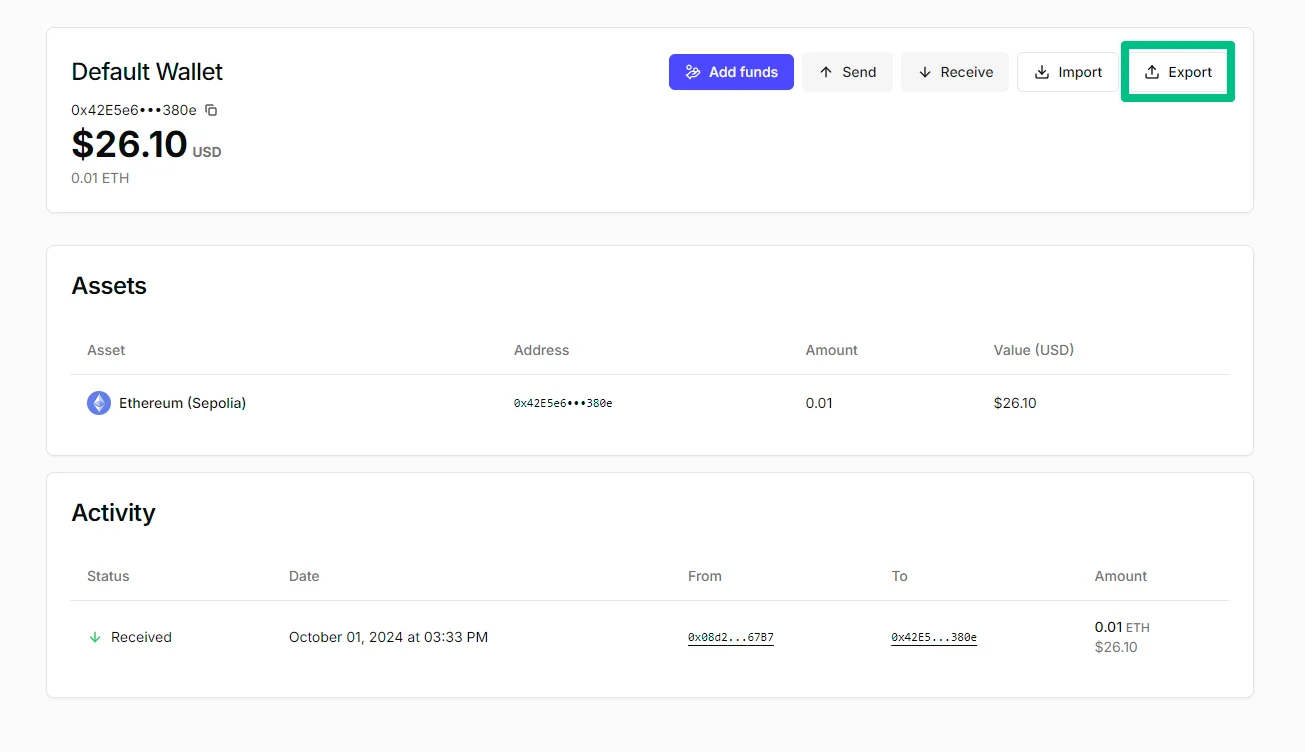Click the downward arrow icon on Receive
The height and width of the screenshot is (752, 1305).
point(925,72)
